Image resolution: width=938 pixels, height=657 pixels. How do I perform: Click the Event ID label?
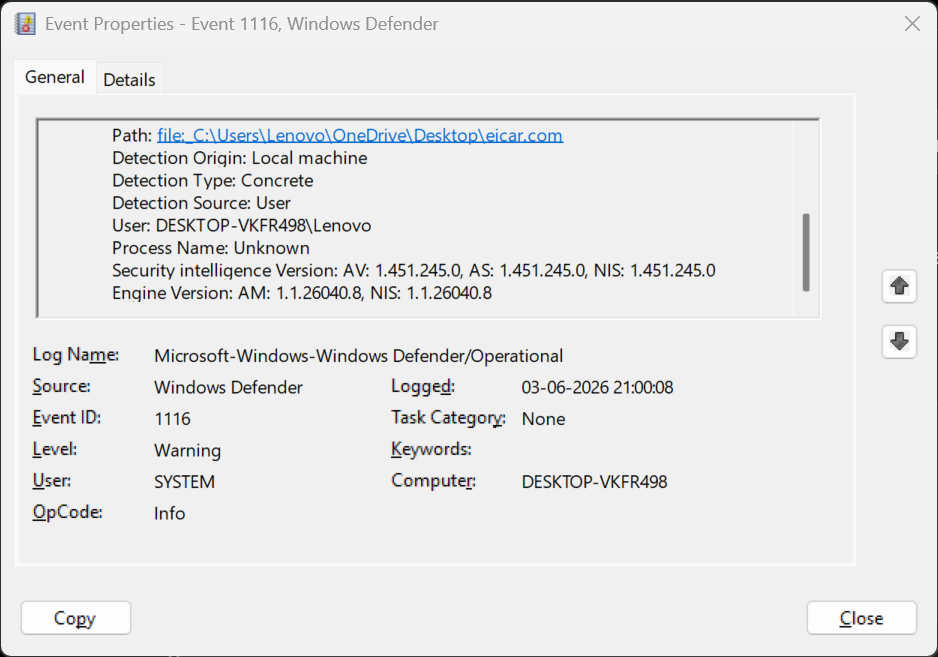pyautogui.click(x=66, y=417)
